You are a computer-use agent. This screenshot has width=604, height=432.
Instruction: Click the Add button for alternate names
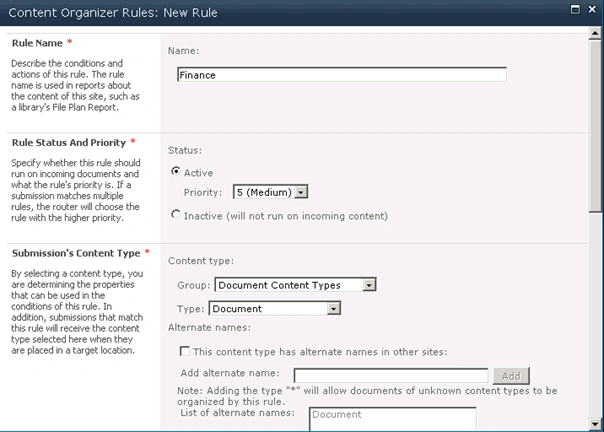click(x=511, y=376)
